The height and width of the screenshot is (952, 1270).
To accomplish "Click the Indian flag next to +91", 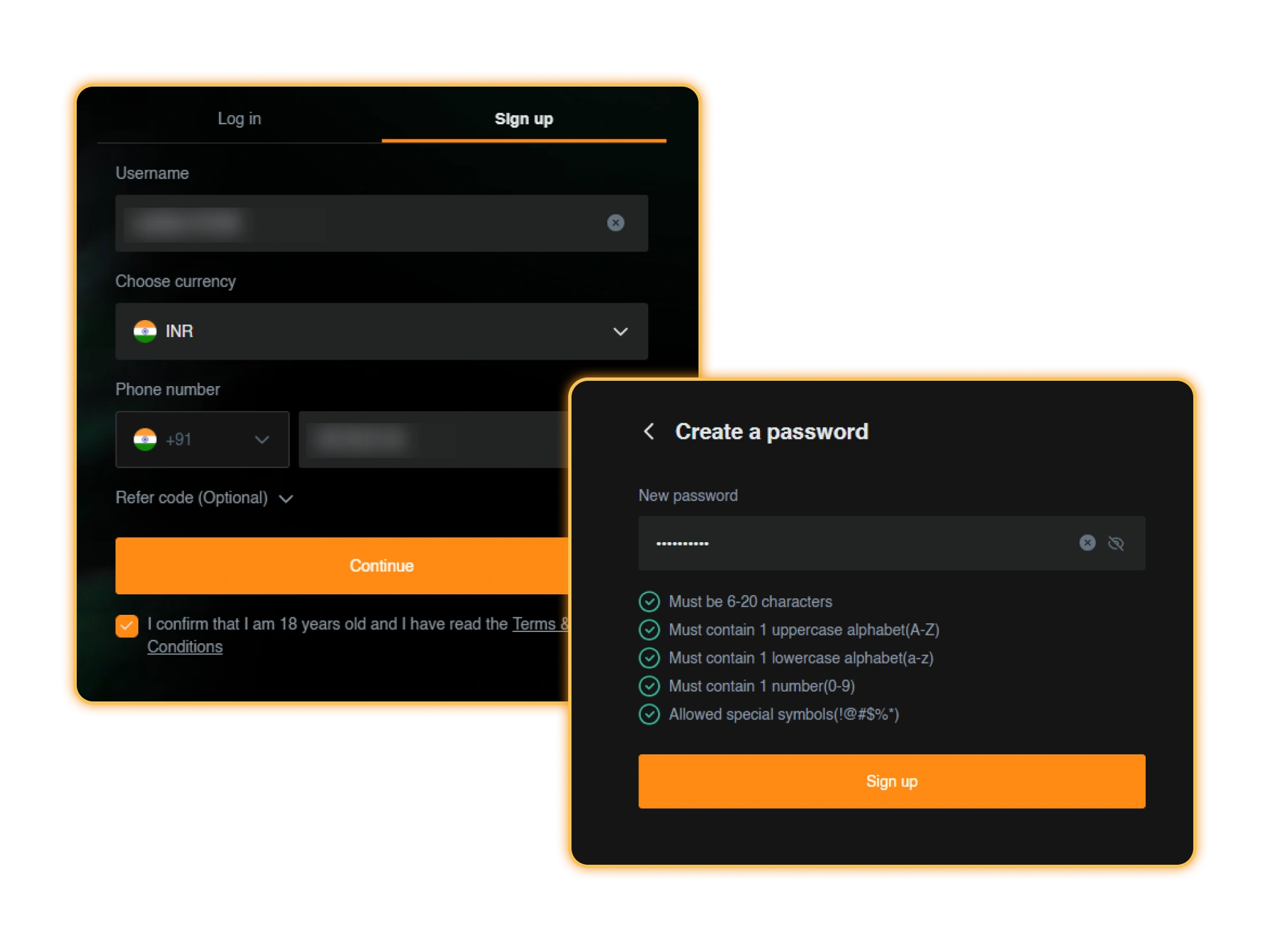I will pos(146,439).
